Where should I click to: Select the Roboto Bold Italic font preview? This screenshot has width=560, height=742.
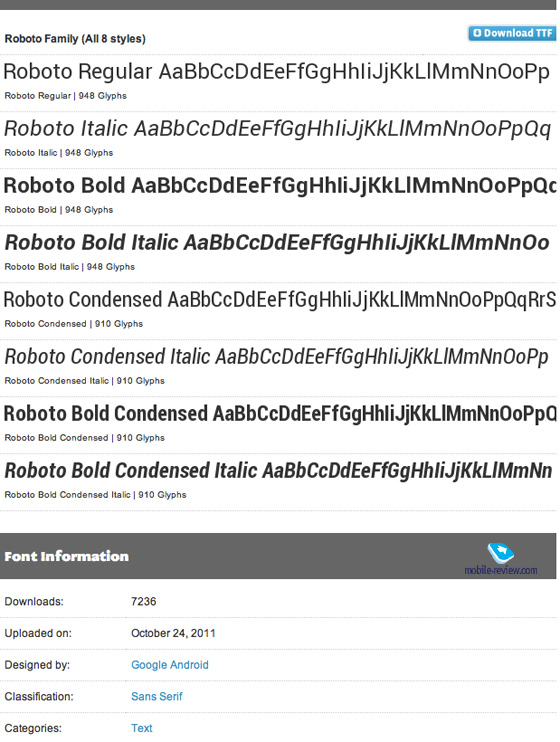click(x=276, y=243)
